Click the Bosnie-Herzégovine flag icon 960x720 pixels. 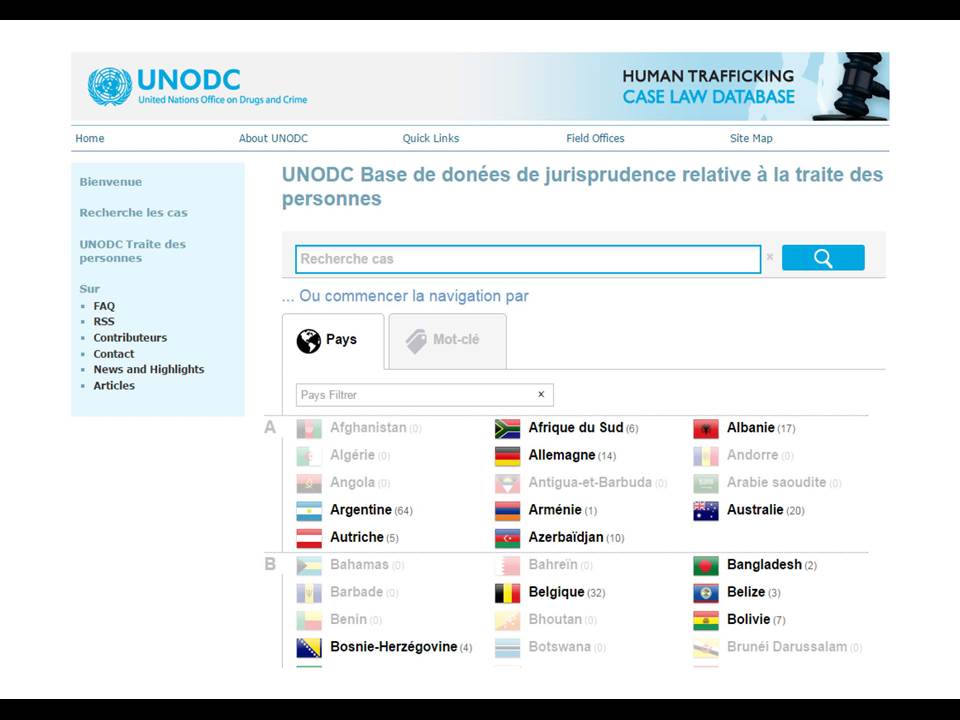(309, 648)
